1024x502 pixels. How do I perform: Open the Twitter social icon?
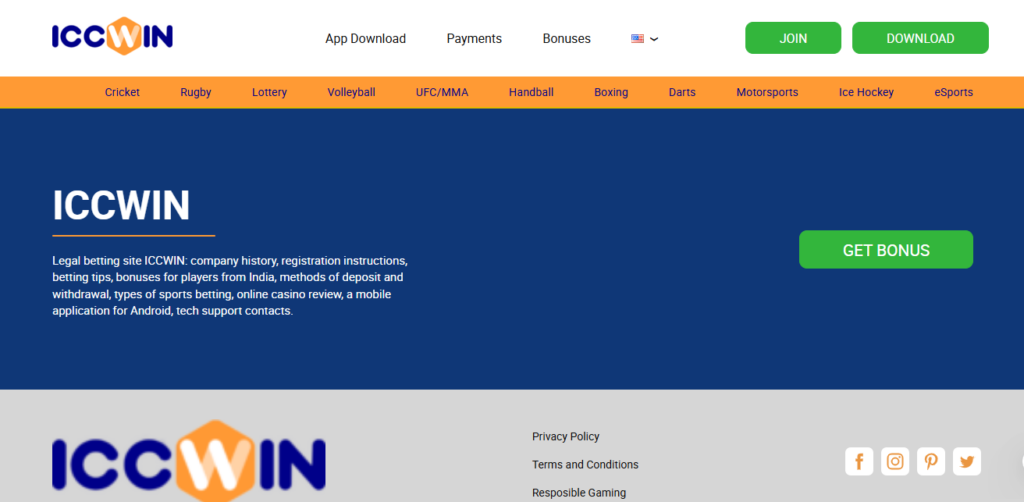click(x=967, y=462)
